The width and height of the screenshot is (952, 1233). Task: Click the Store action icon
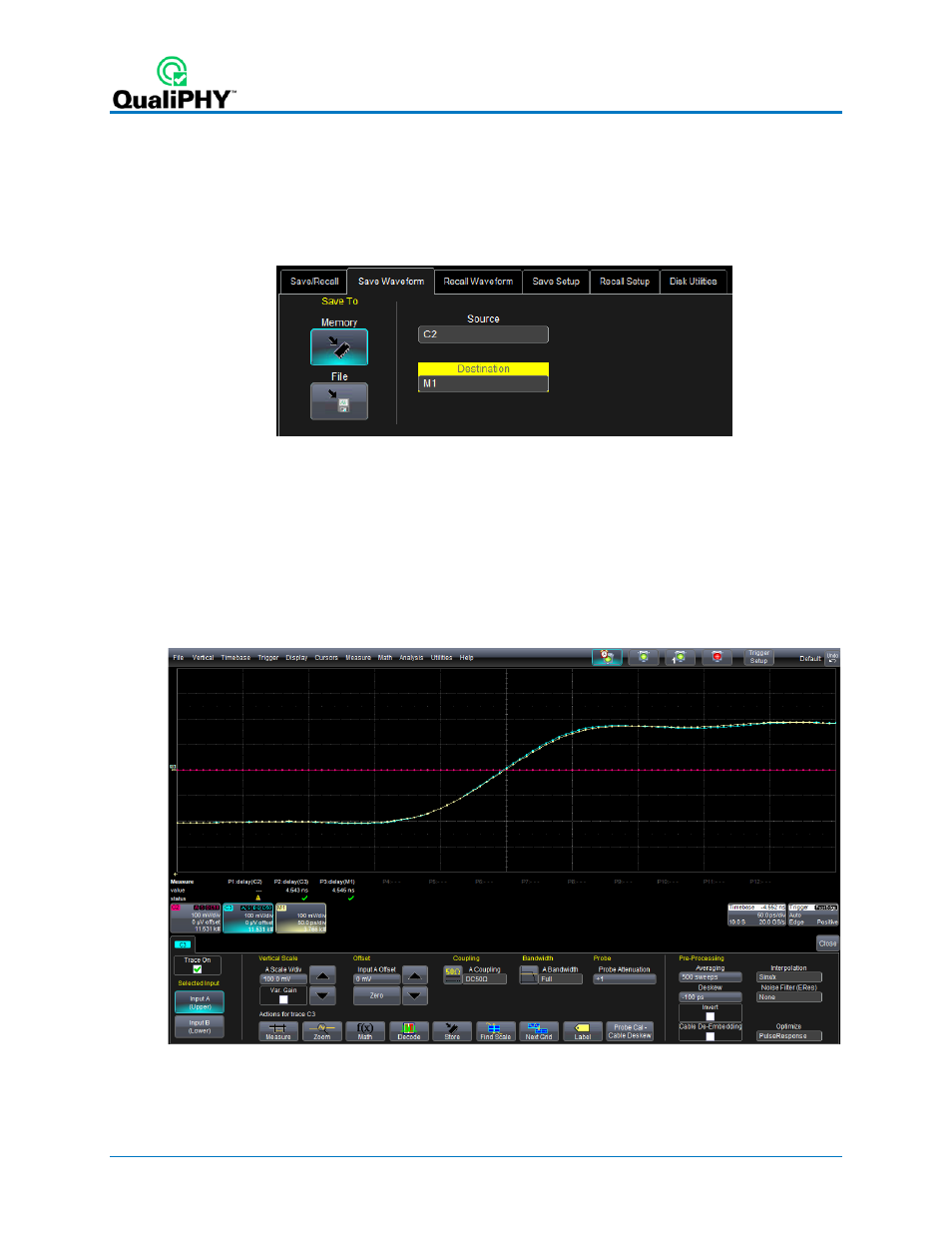[452, 1031]
